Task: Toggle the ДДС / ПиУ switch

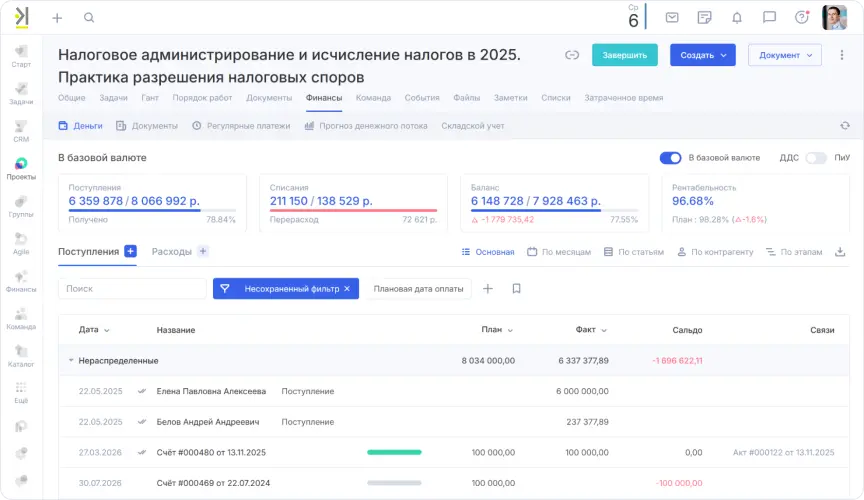Action: pos(816,158)
